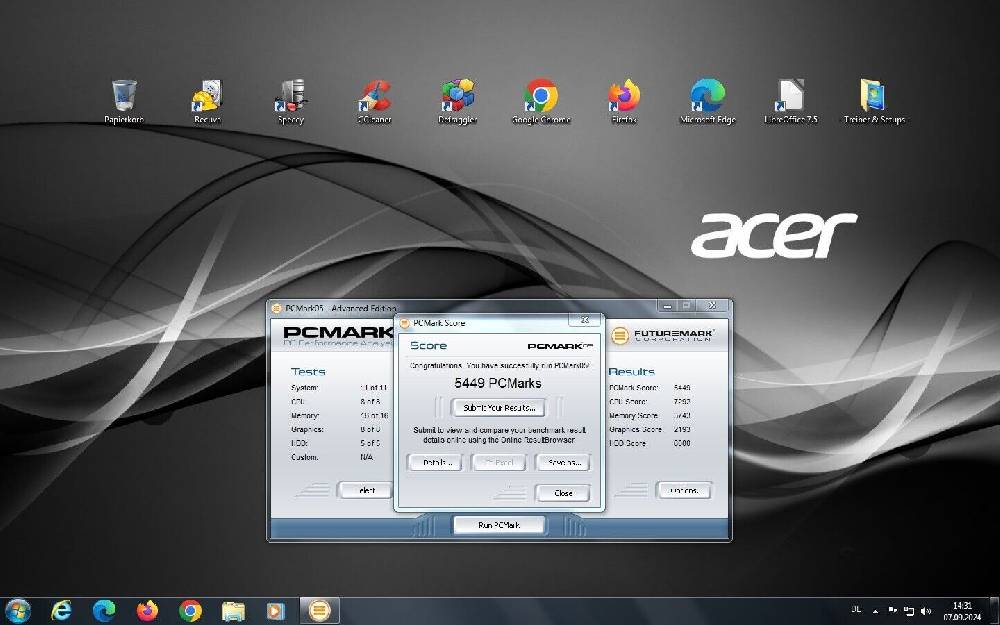1000x625 pixels.
Task: Launch CCleaner desktop shortcut
Action: point(374,101)
